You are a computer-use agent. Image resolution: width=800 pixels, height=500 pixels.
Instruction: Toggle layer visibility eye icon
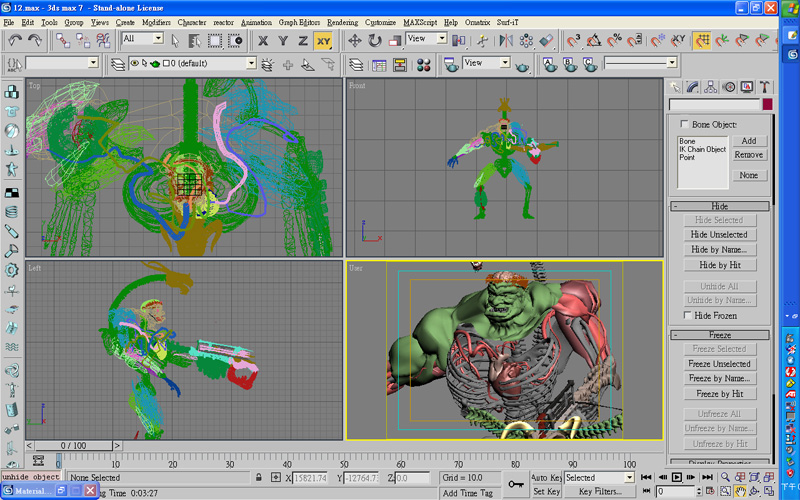coord(134,63)
